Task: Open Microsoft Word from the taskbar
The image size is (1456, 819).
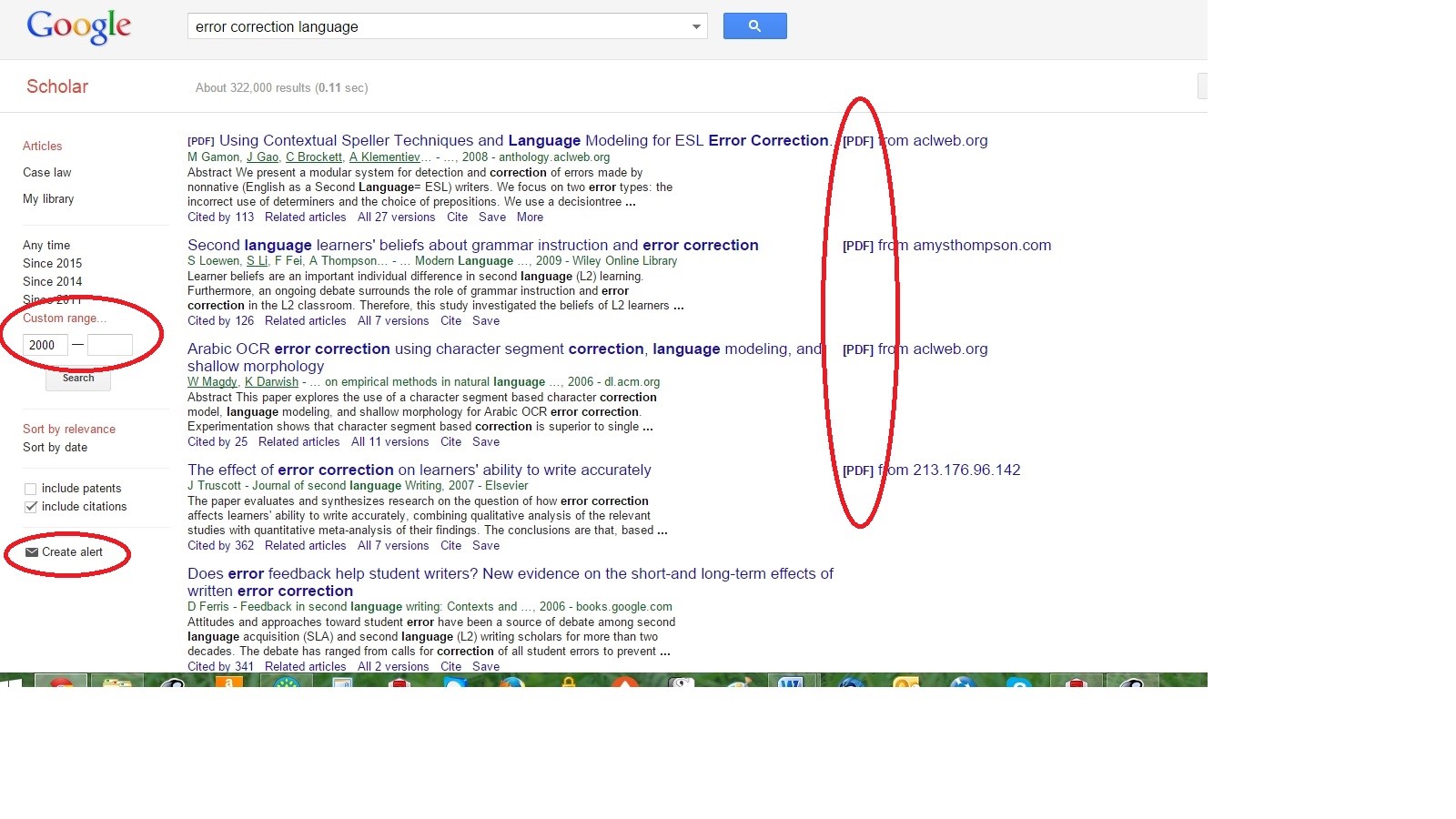Action: [790, 681]
